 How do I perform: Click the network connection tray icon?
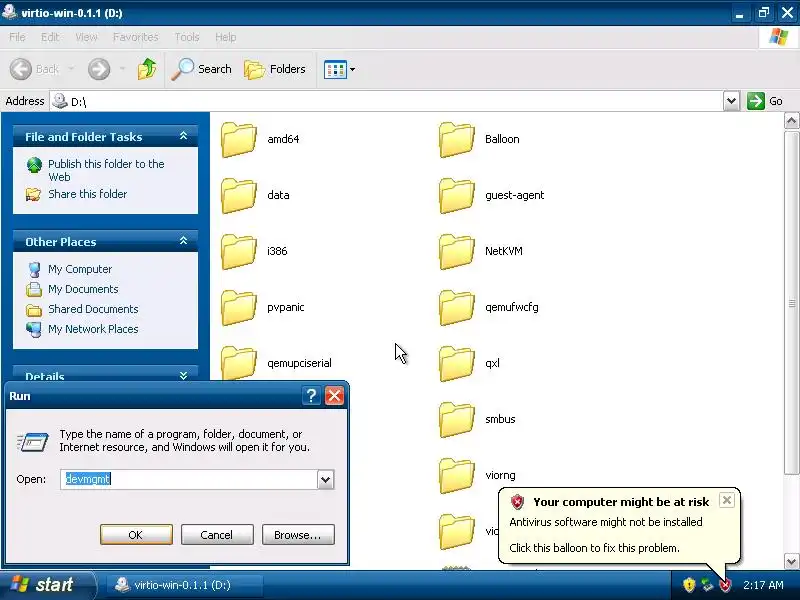point(707,585)
